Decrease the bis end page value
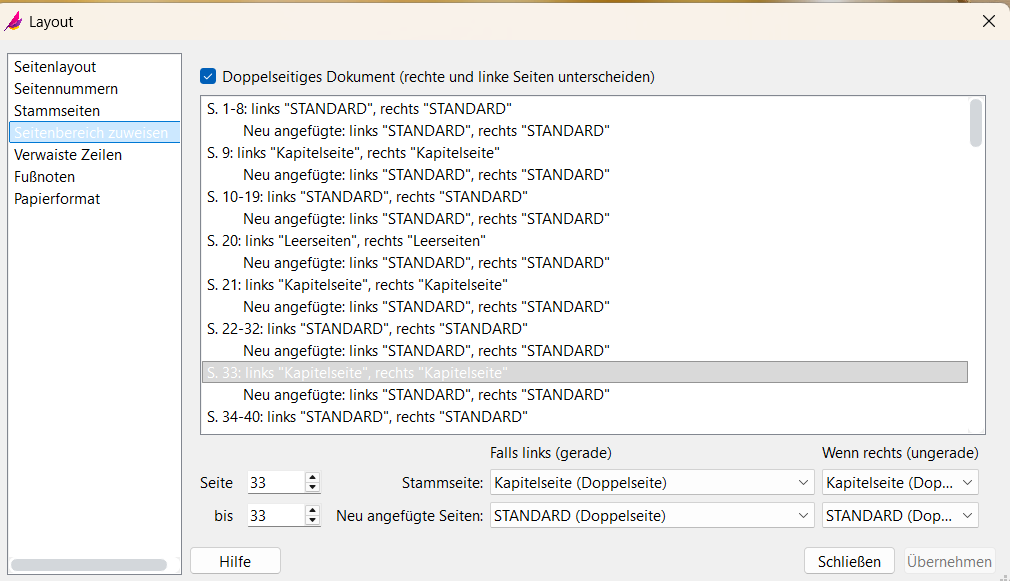The height and width of the screenshot is (581, 1010). 313,521
